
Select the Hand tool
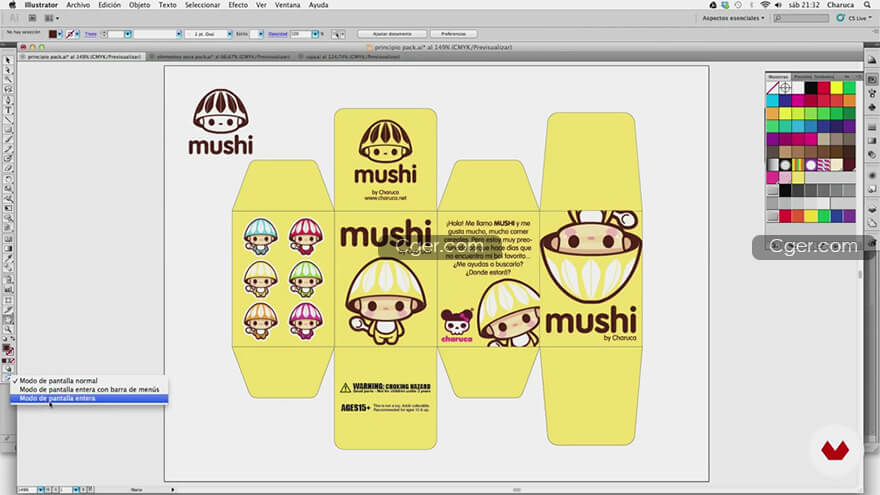[8, 320]
